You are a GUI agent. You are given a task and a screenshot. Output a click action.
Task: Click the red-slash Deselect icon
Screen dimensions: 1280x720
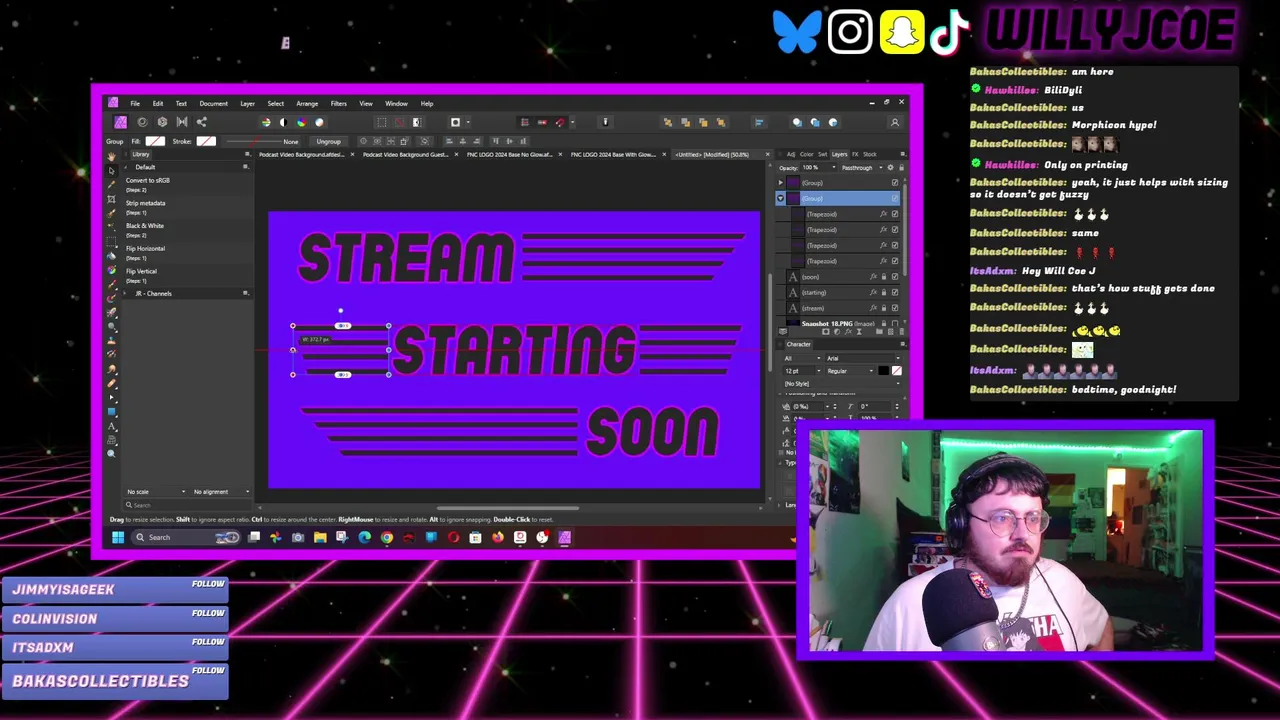pyautogui.click(x=399, y=122)
